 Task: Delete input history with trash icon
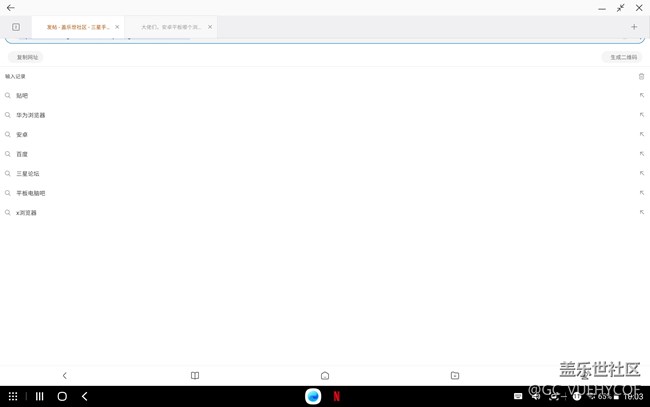click(x=641, y=76)
